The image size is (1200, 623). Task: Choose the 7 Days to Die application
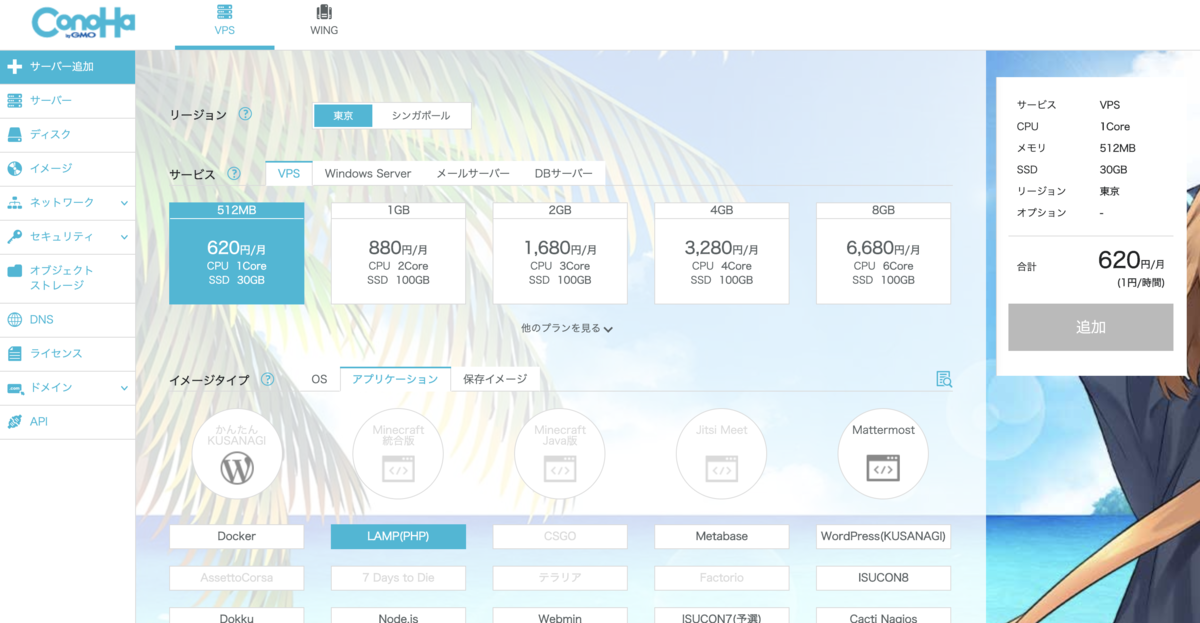[398, 577]
